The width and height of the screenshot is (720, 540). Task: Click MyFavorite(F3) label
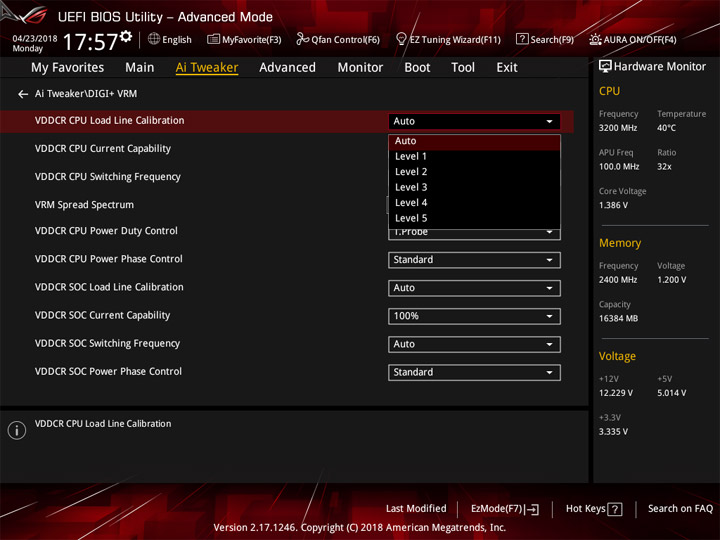tap(252, 40)
